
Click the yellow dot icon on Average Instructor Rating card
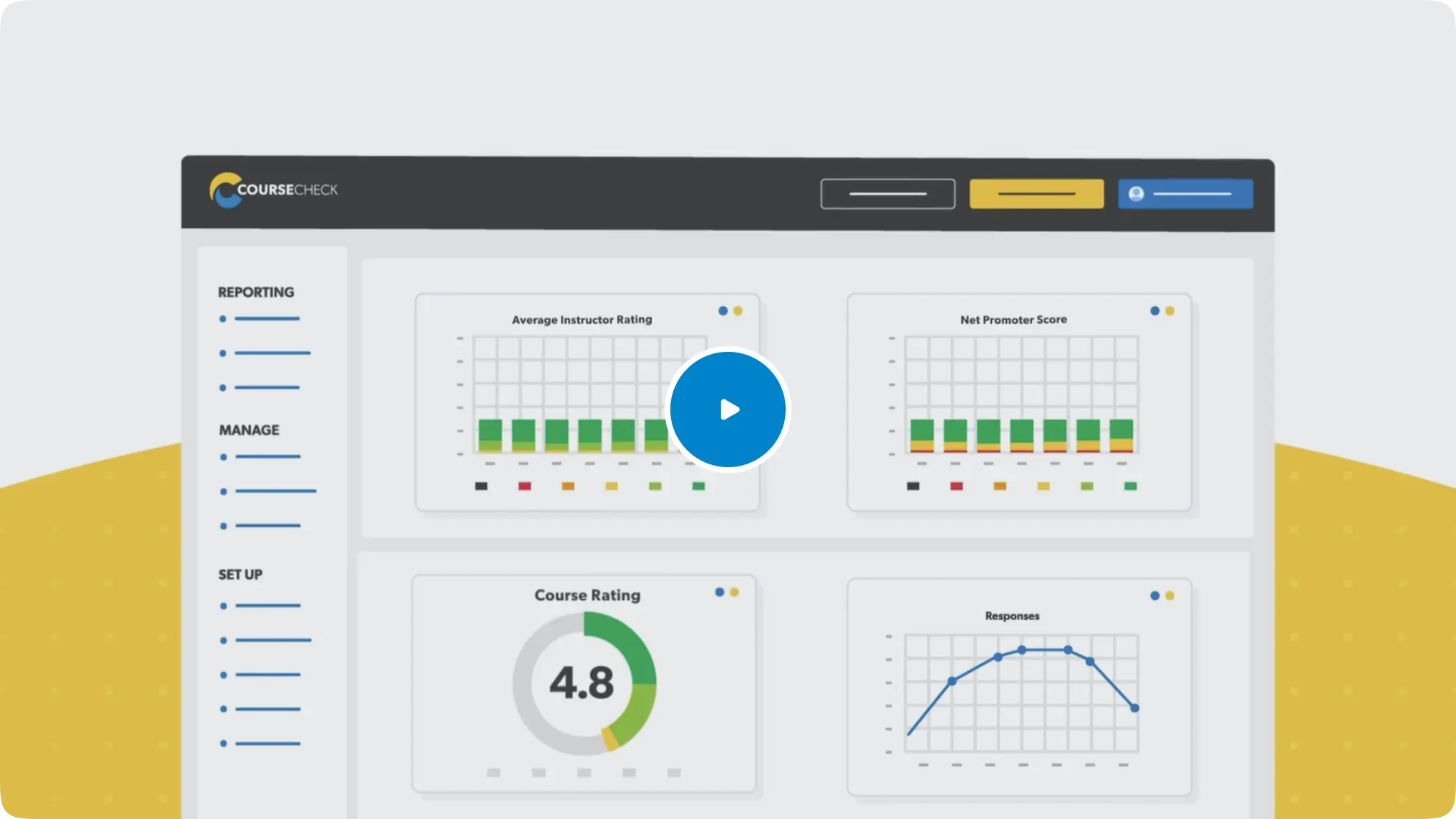[737, 310]
